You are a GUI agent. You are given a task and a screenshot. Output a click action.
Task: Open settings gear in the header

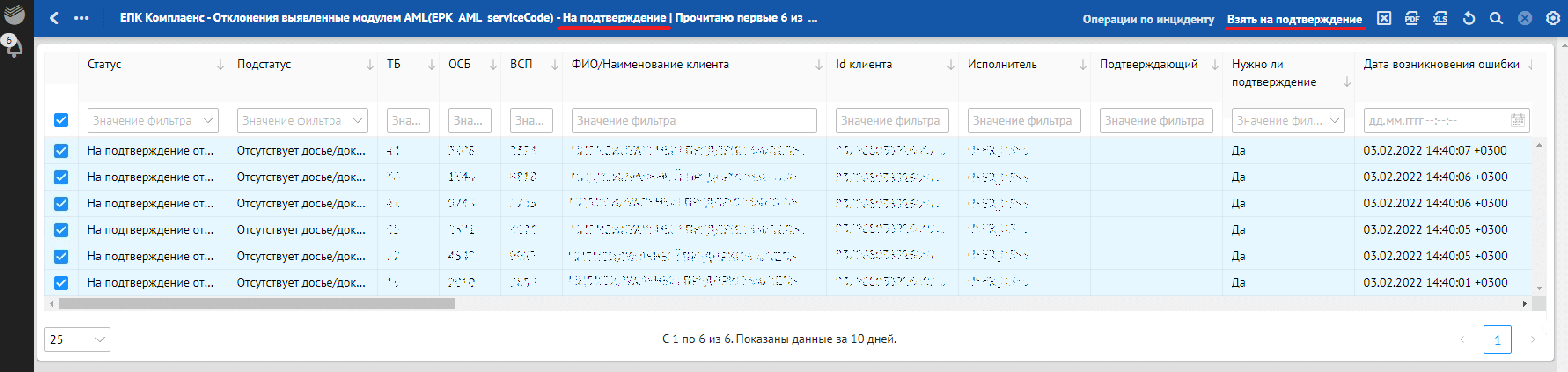tap(1552, 18)
